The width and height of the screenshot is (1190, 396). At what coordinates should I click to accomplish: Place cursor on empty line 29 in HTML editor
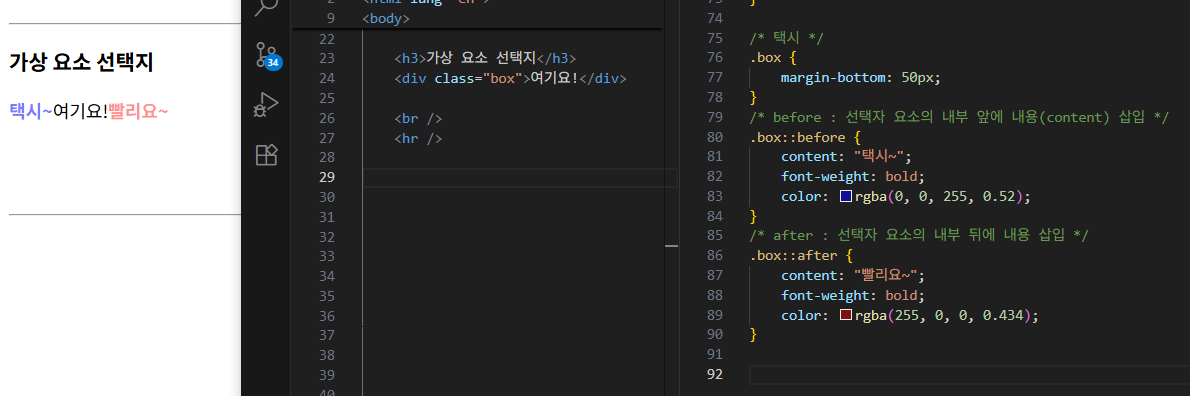coord(520,177)
